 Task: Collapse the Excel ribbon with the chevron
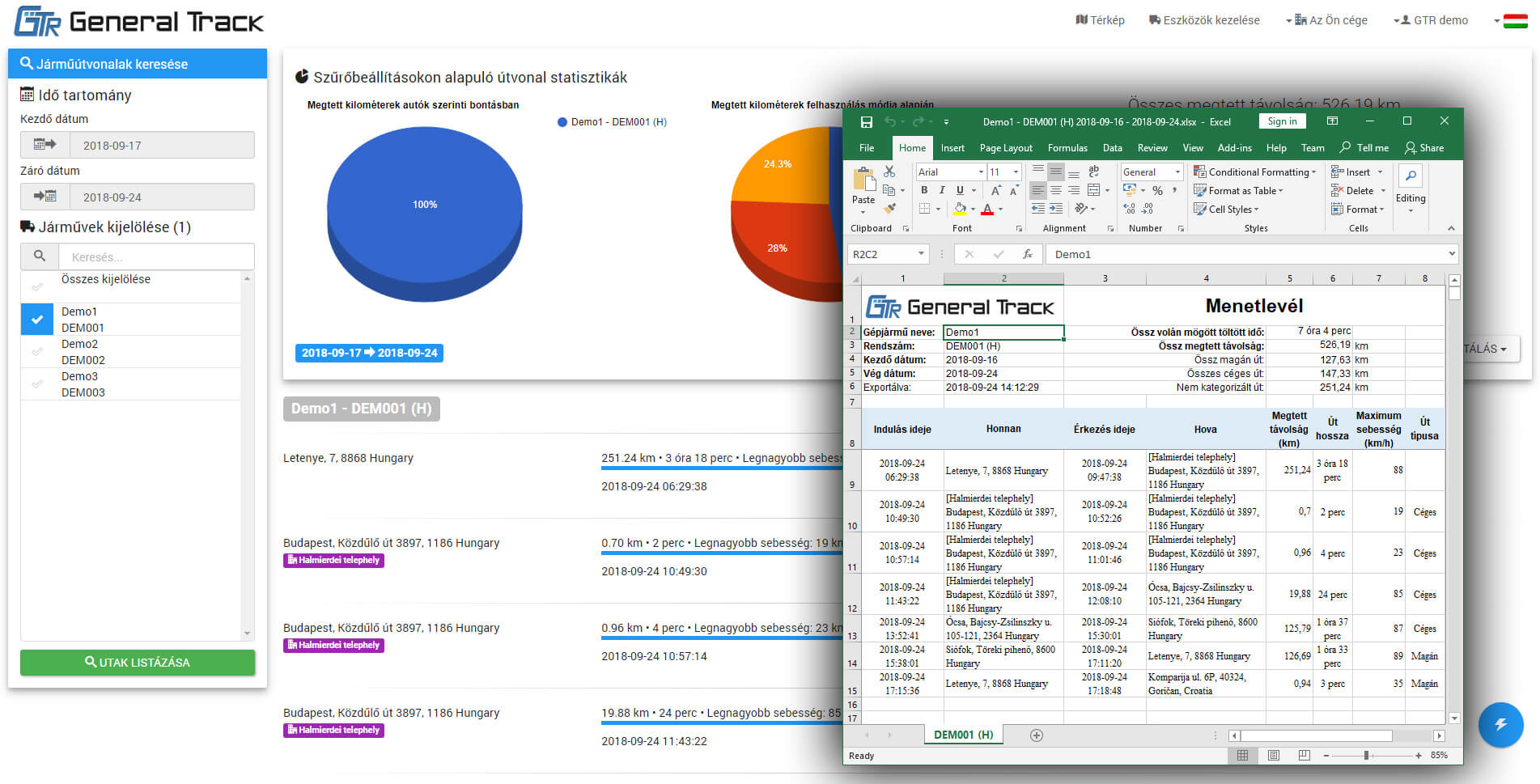tap(1451, 228)
